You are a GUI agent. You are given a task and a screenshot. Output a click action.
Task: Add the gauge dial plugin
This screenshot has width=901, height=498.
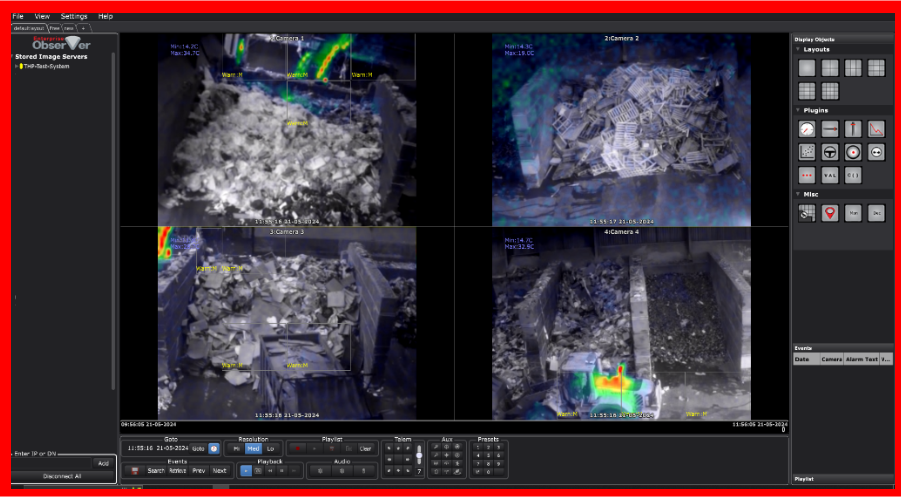(x=807, y=129)
